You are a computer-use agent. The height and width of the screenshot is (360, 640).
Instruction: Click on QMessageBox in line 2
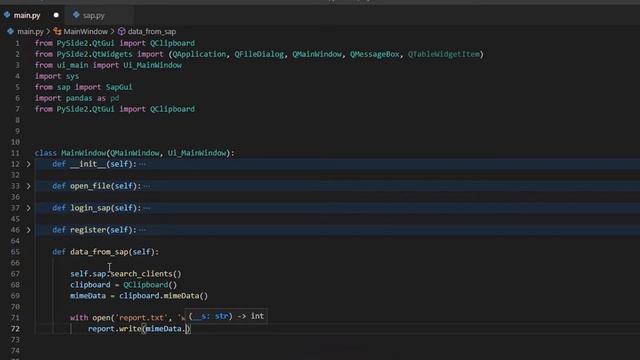pos(375,54)
